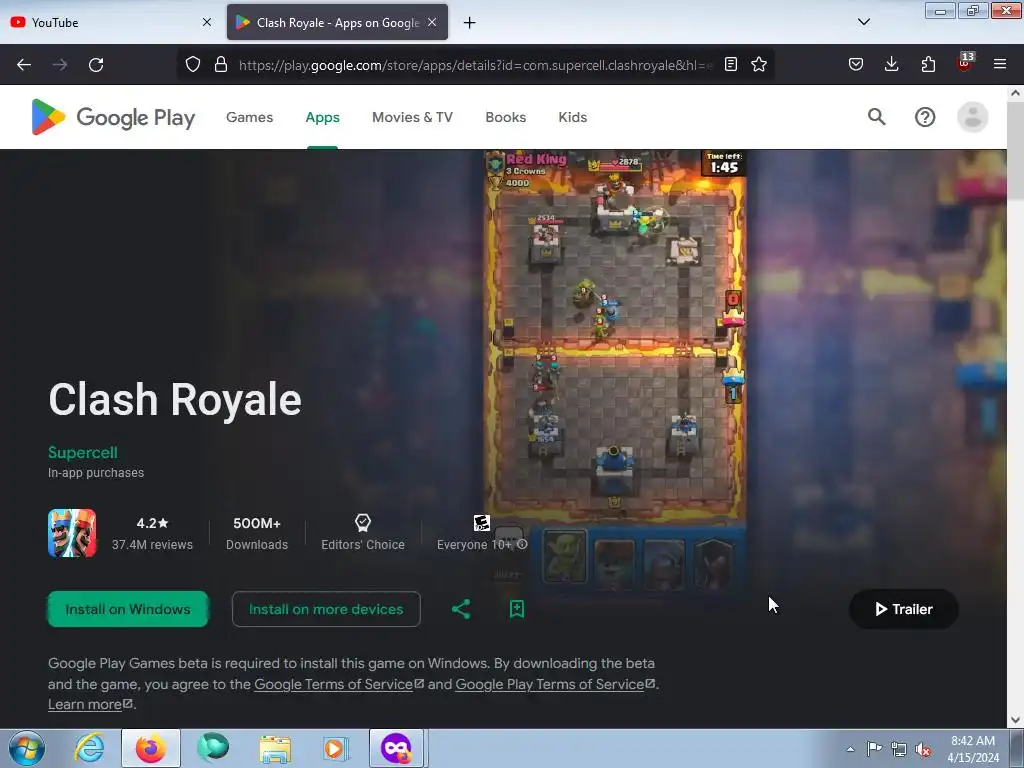Screen dimensions: 1024x768
Task: Switch to the YouTube tab
Action: coord(111,23)
